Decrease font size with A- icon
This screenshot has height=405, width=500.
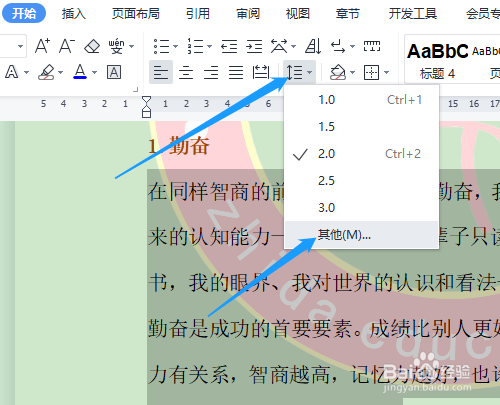coord(67,46)
